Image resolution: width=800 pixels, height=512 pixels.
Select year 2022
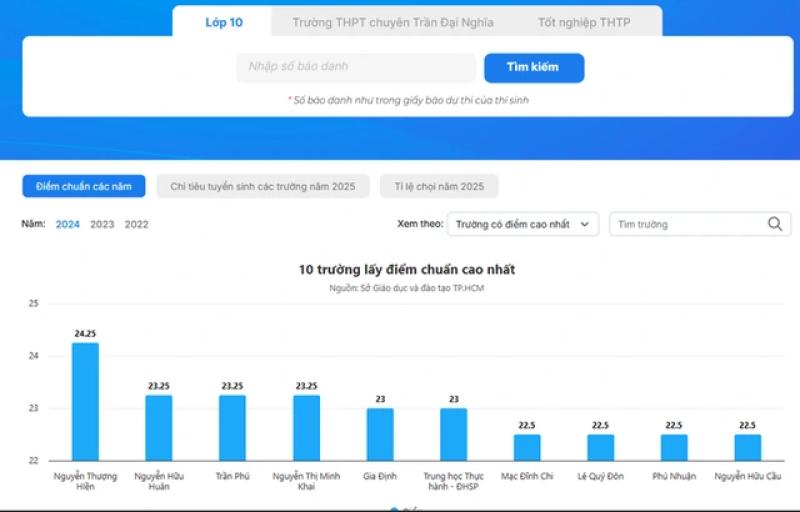(x=136, y=224)
